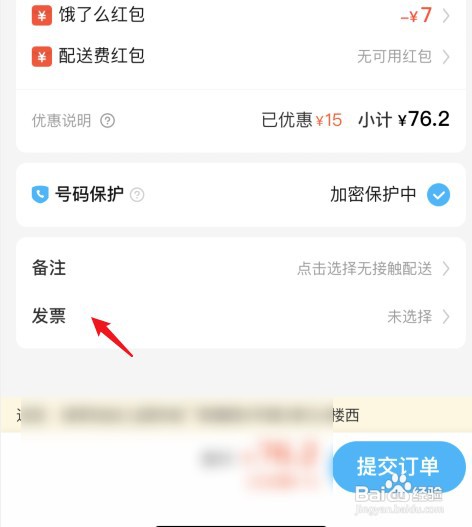Viewport: 472px width, 527px height.
Task: Submit order with 提交订单 button
Action: (399, 467)
